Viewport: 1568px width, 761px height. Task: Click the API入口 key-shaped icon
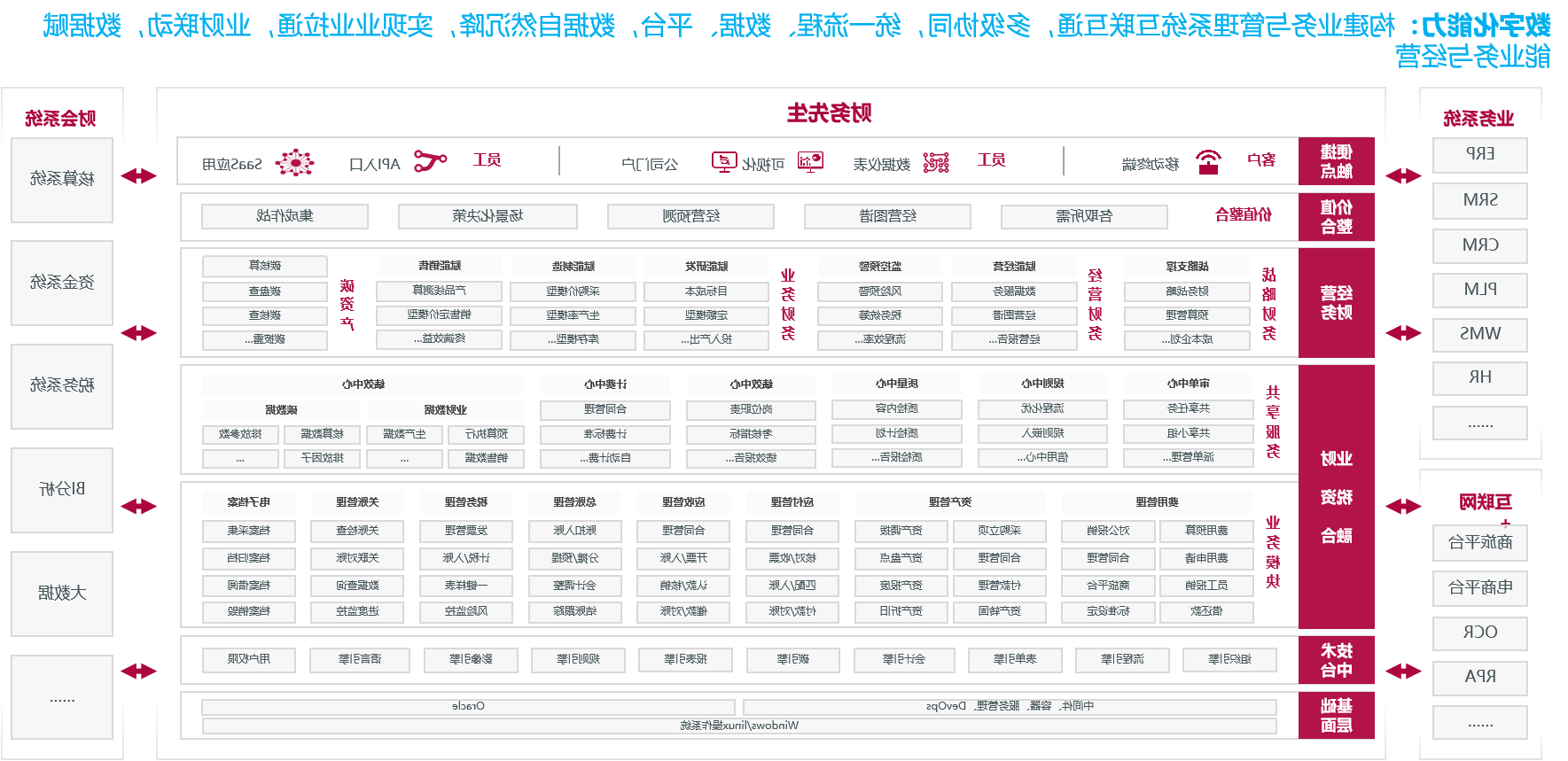point(430,161)
